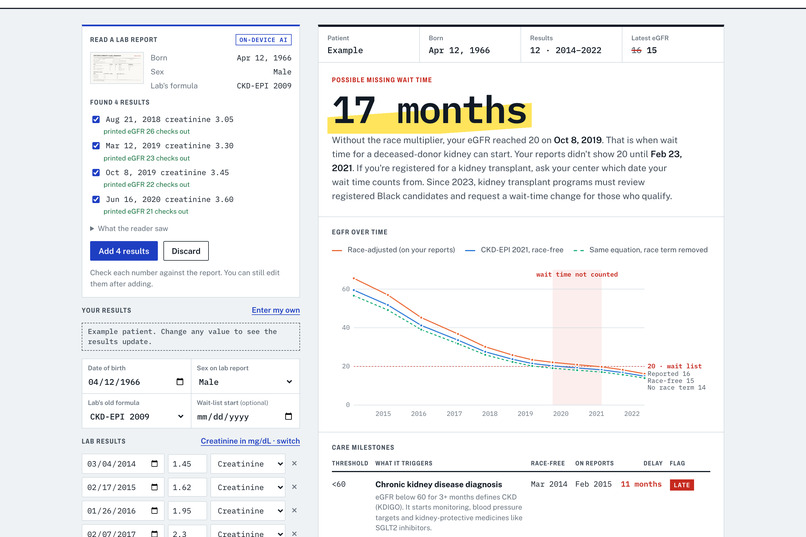The height and width of the screenshot is (537, 806).
Task: Open calendar icon for 03/04/2014 result
Action: pyautogui.click(x=154, y=464)
